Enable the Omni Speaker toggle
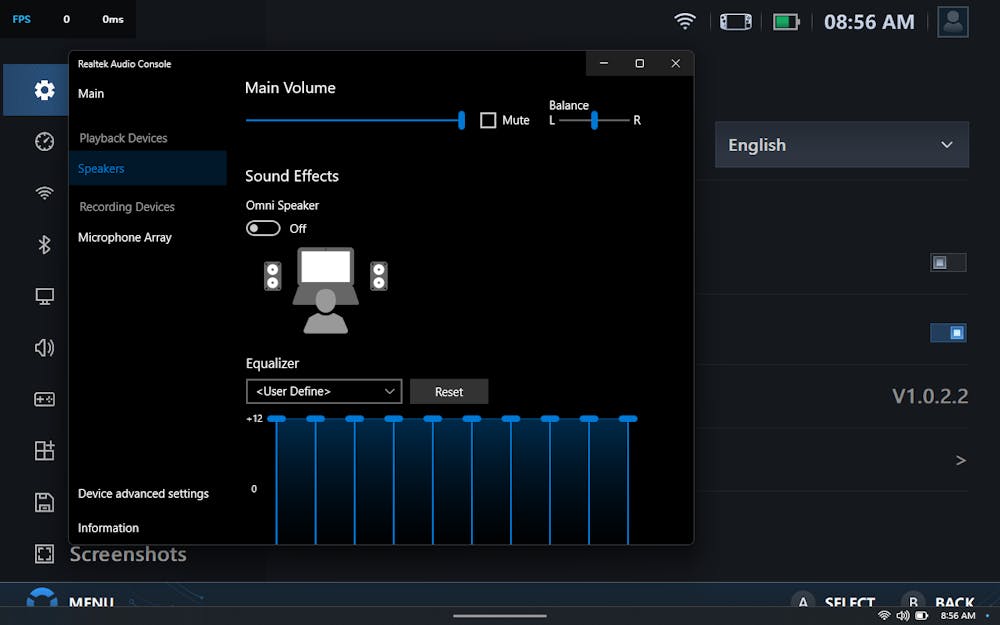Image resolution: width=1000 pixels, height=625 pixels. pyautogui.click(x=263, y=228)
